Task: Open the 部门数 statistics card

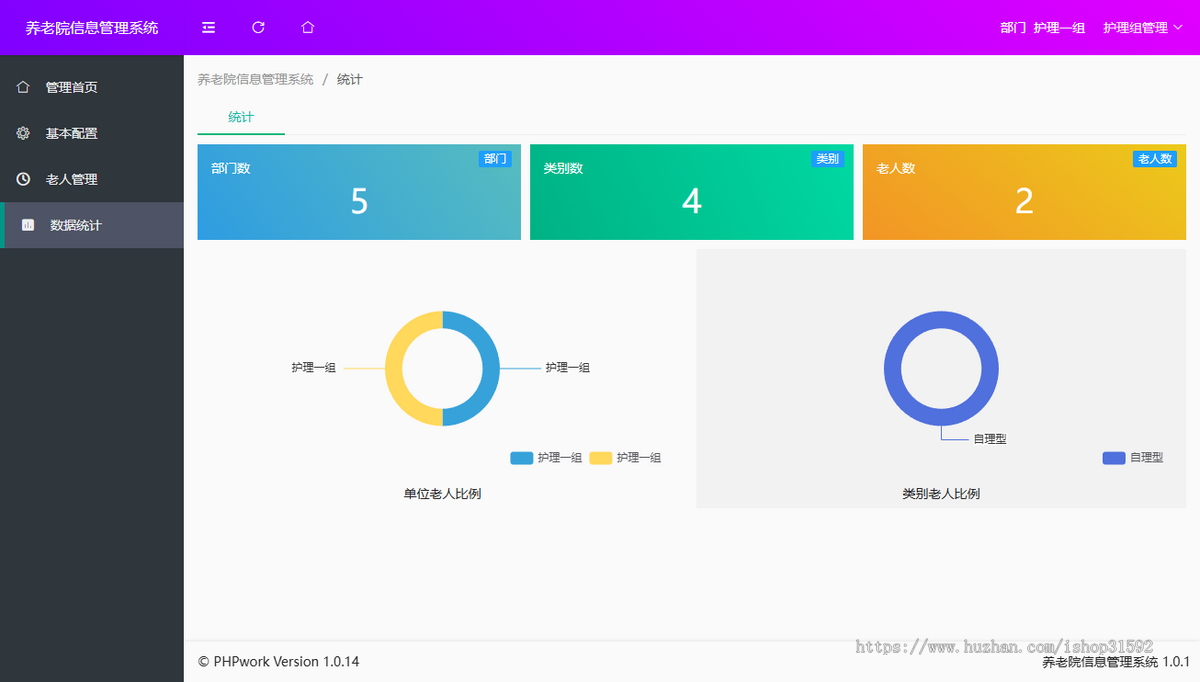Action: click(x=359, y=192)
